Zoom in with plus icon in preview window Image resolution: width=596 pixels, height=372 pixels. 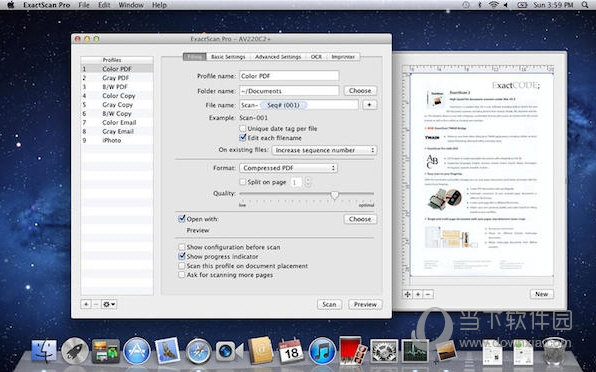coord(418,294)
